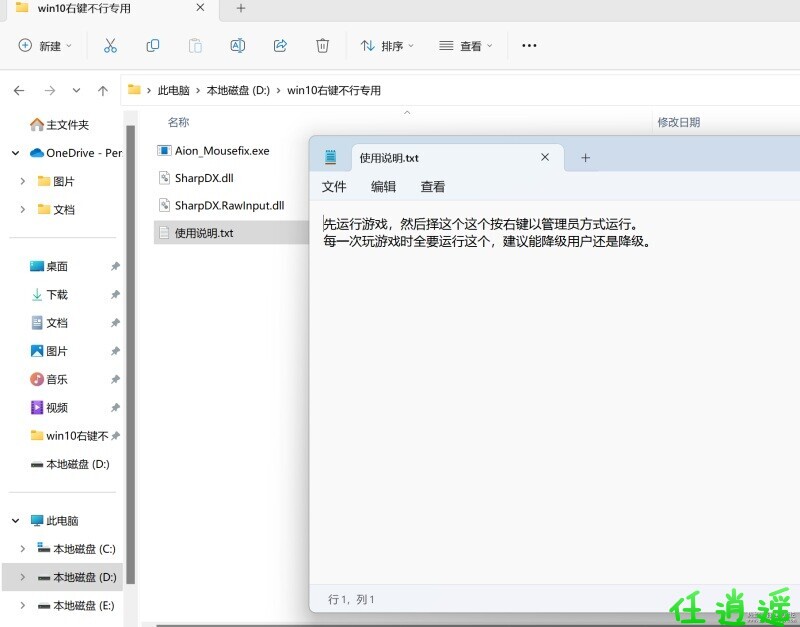Expand the 新建 new item dropdown
The image size is (800, 627).
coord(46,46)
